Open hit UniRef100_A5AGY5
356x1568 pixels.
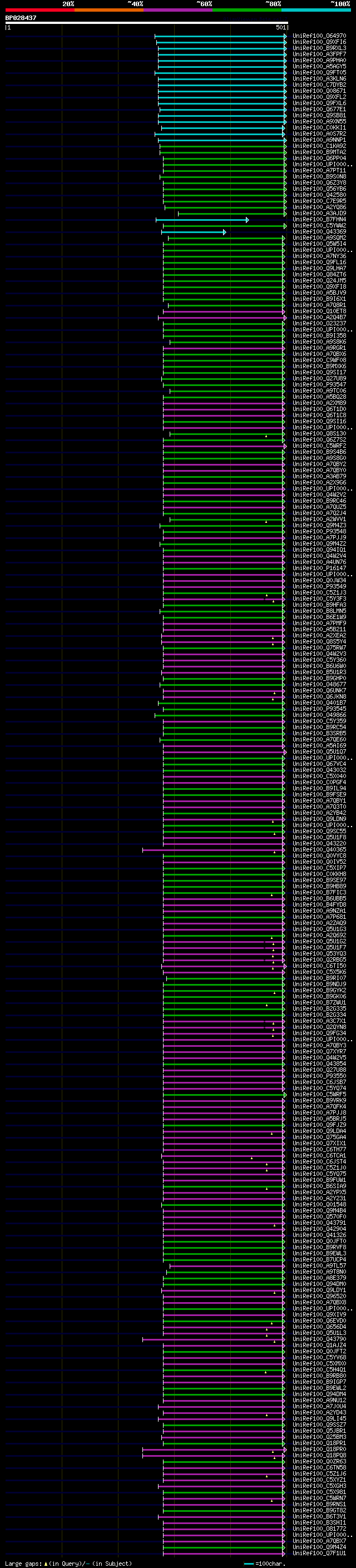point(319,66)
